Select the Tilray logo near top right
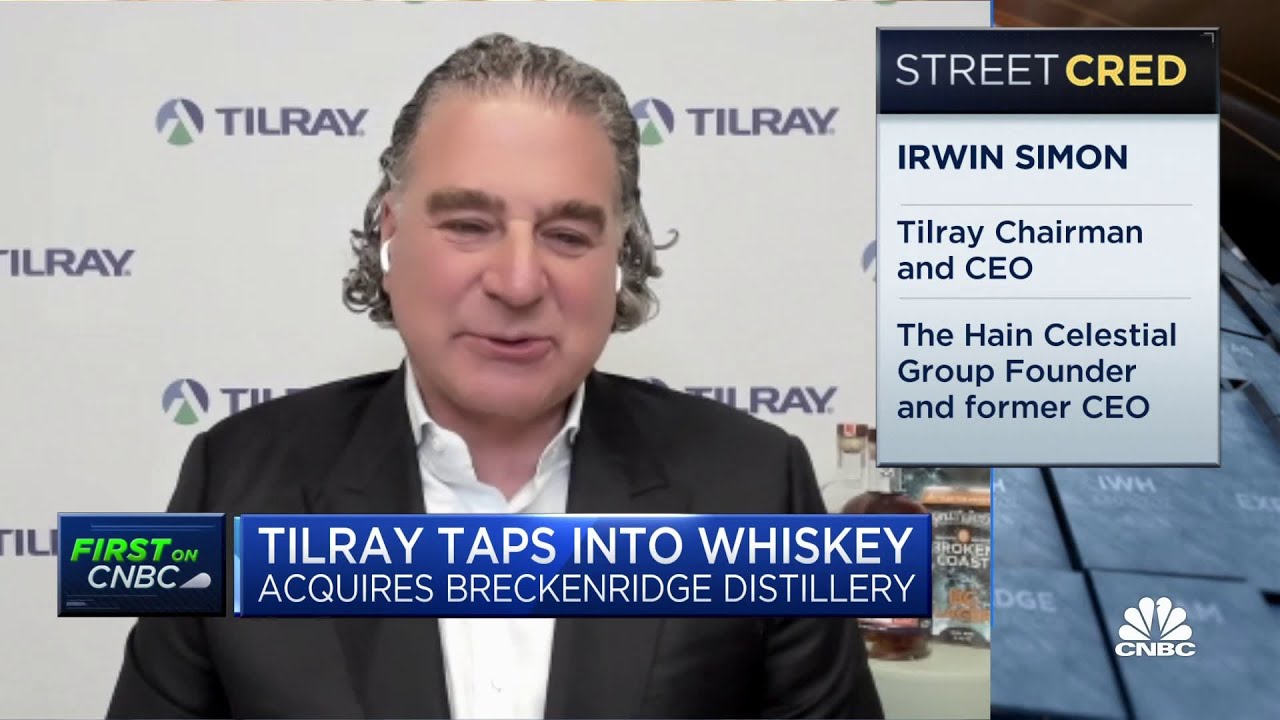 [744, 118]
